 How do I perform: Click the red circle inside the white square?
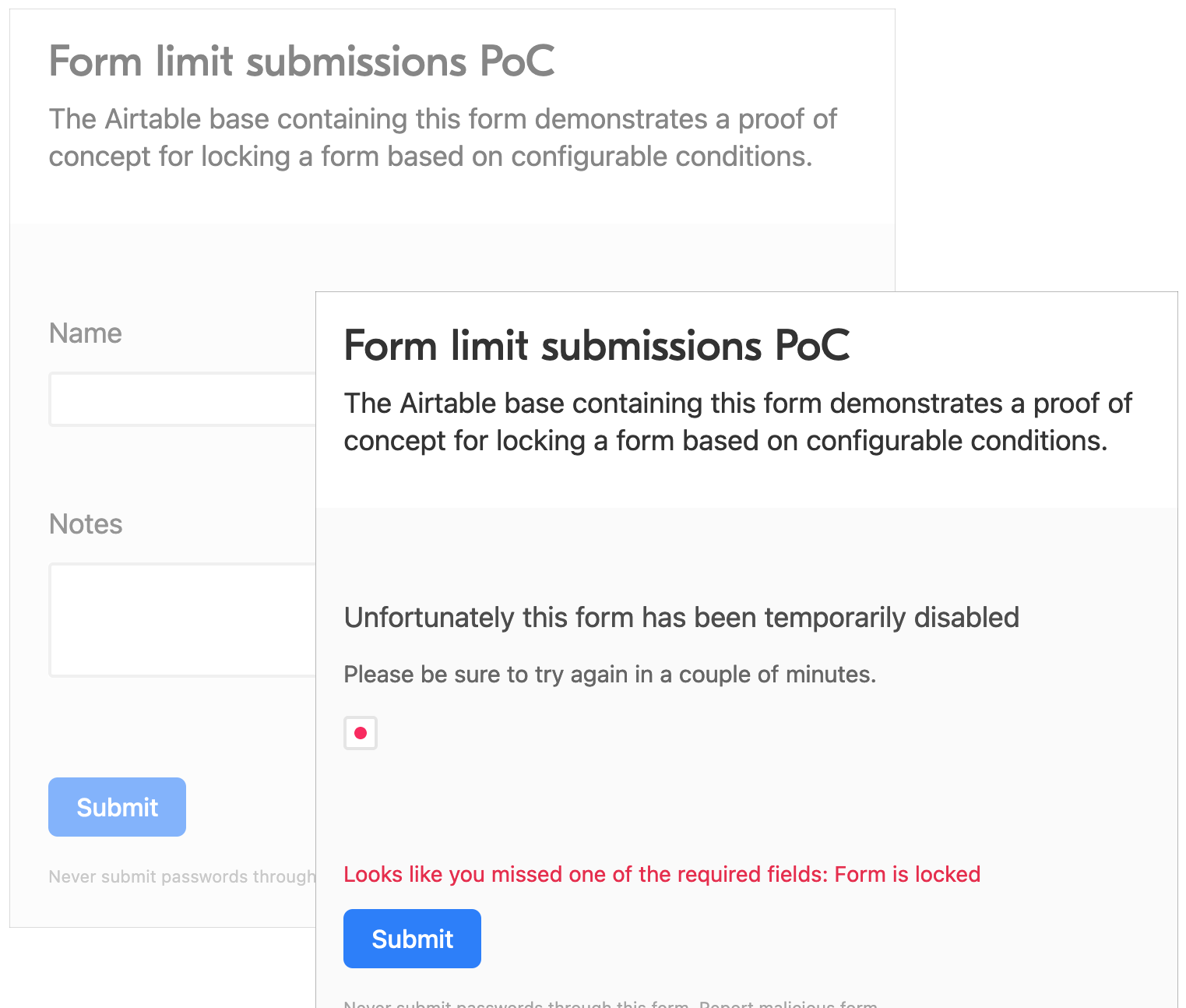[x=361, y=732]
